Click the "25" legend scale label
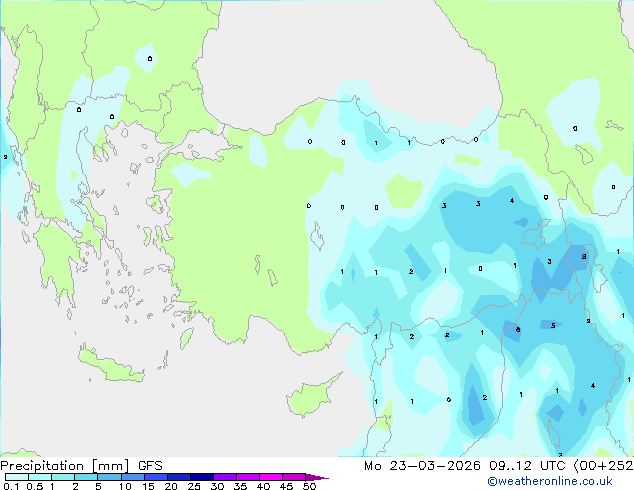The width and height of the screenshot is (634, 490). 194,486
